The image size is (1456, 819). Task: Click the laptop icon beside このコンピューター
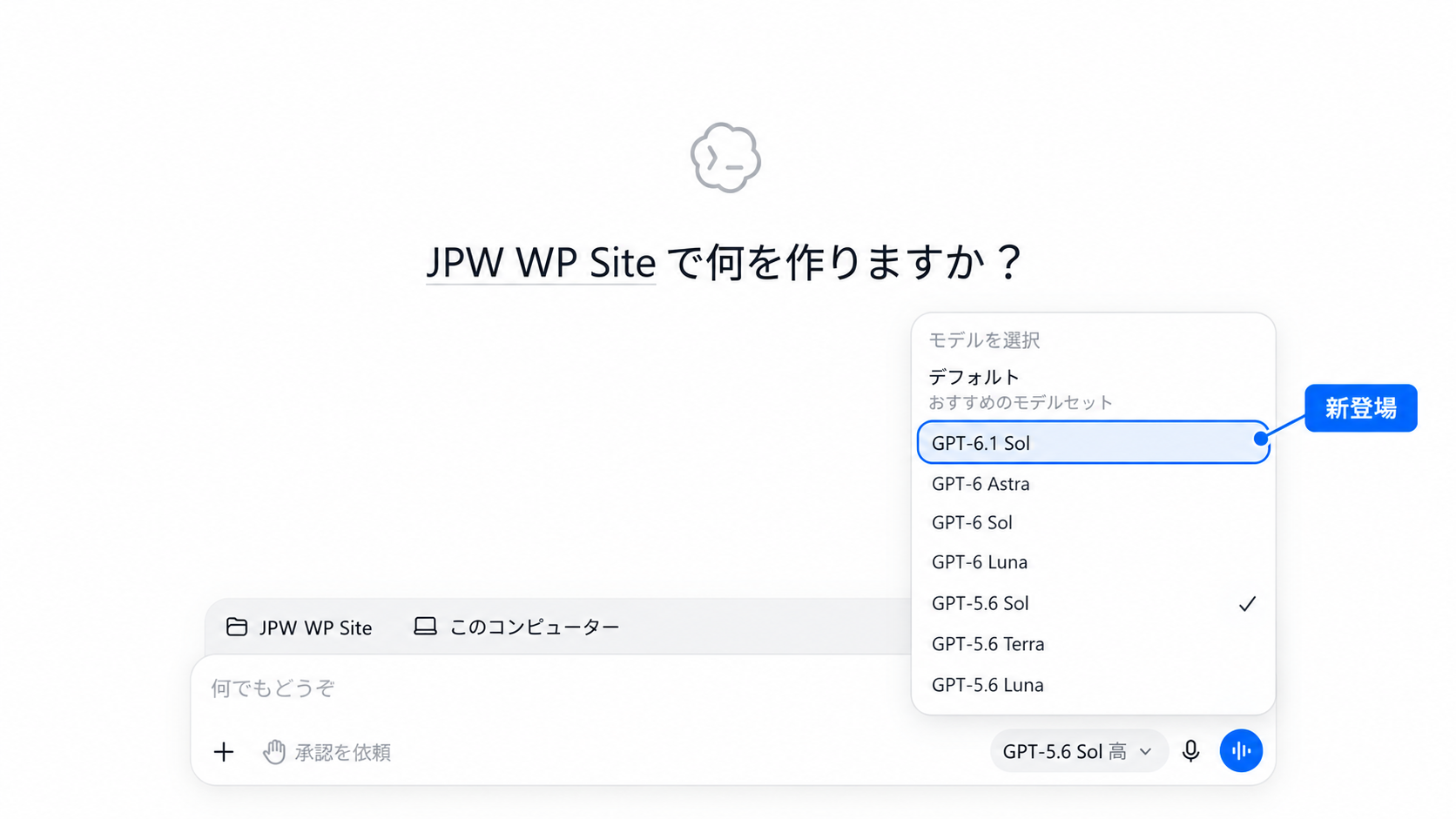point(425,627)
